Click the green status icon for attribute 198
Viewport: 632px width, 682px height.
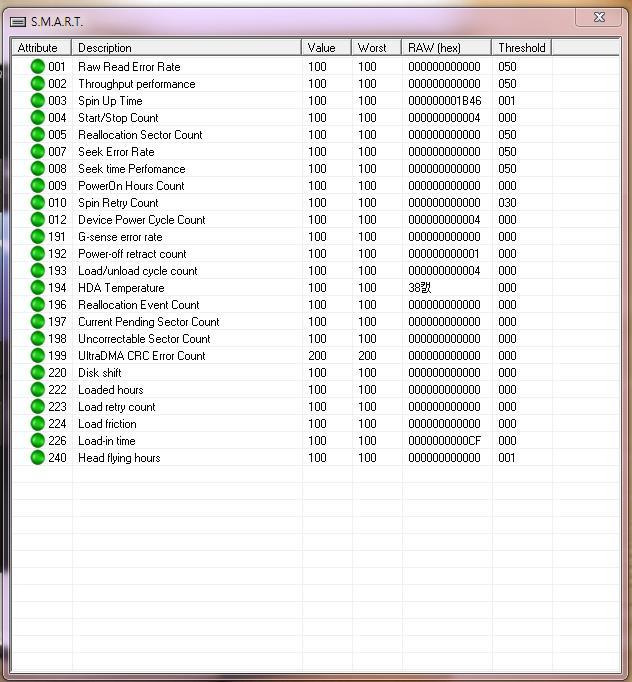38,338
